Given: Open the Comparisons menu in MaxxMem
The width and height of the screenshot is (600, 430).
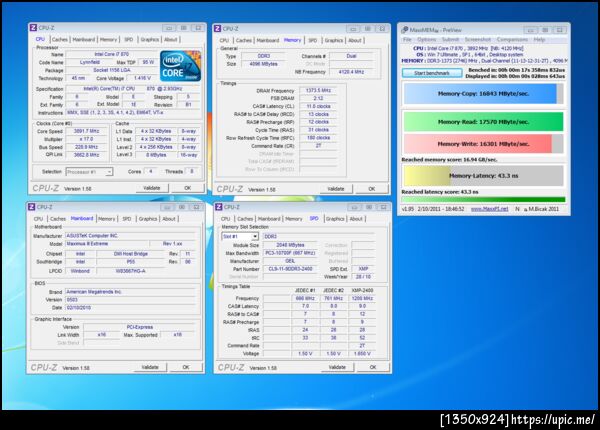Looking at the screenshot, I should [x=512, y=39].
